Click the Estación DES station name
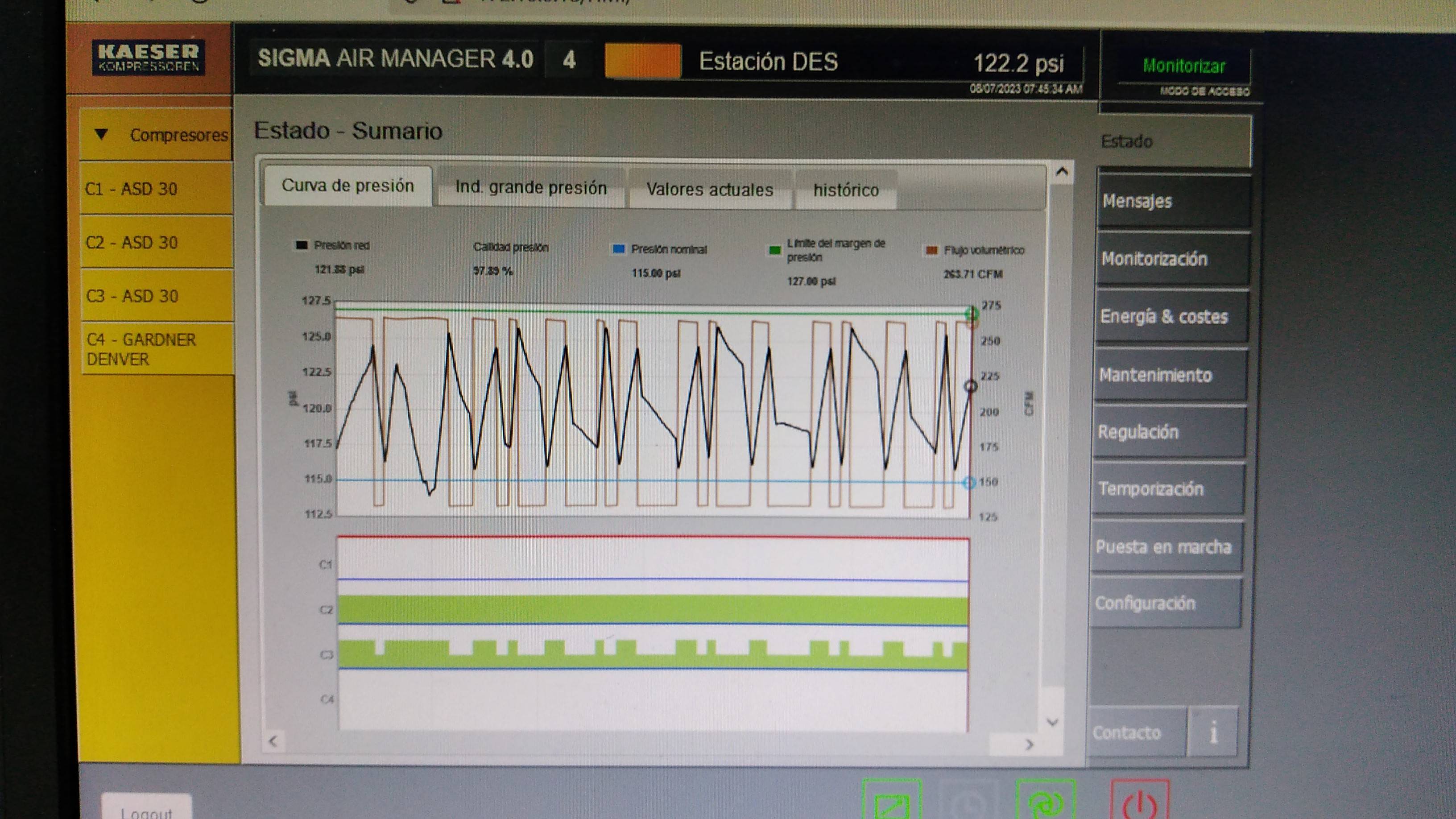The image size is (1456, 819). point(768,62)
